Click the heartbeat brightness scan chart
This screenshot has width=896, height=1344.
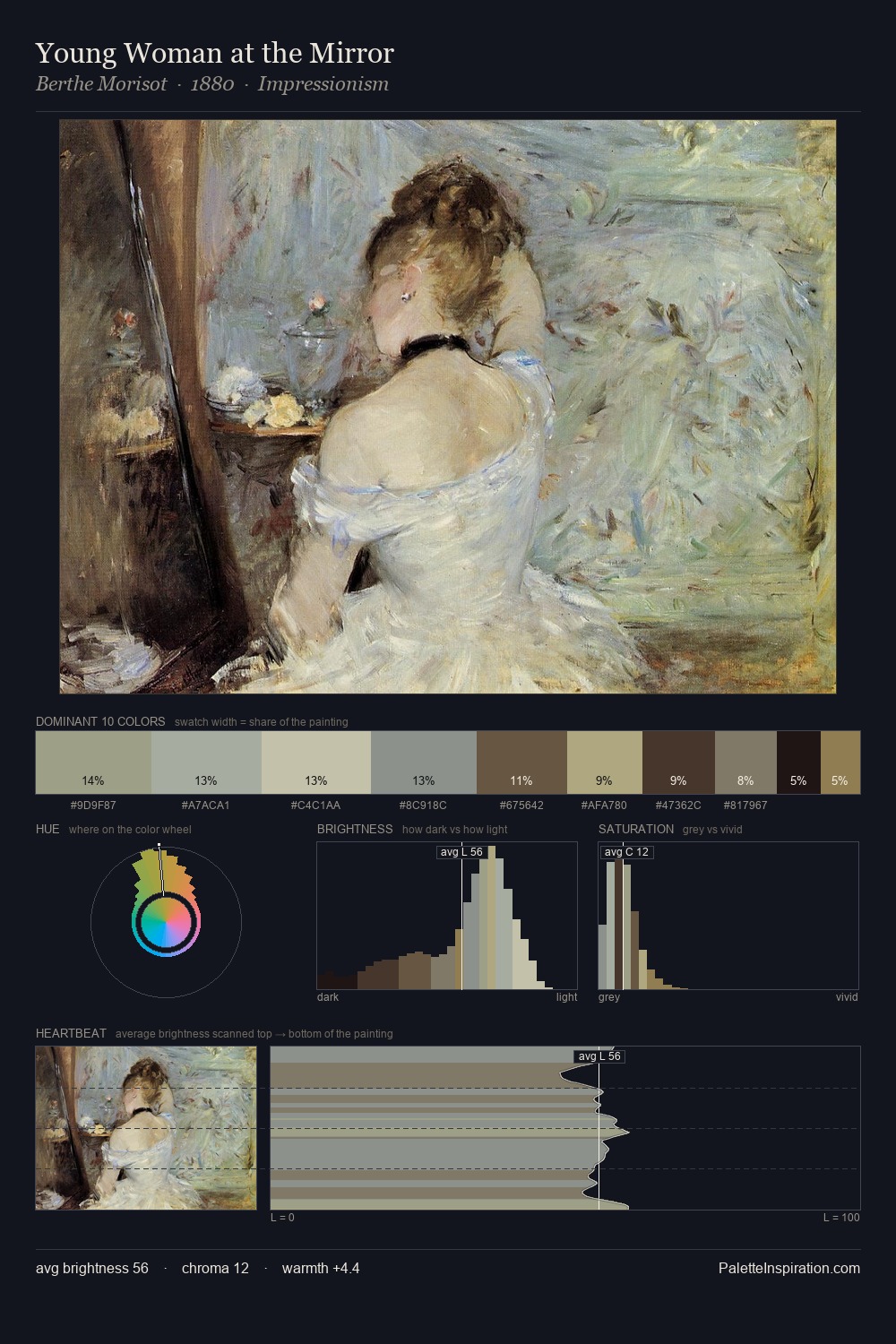pos(565,1128)
